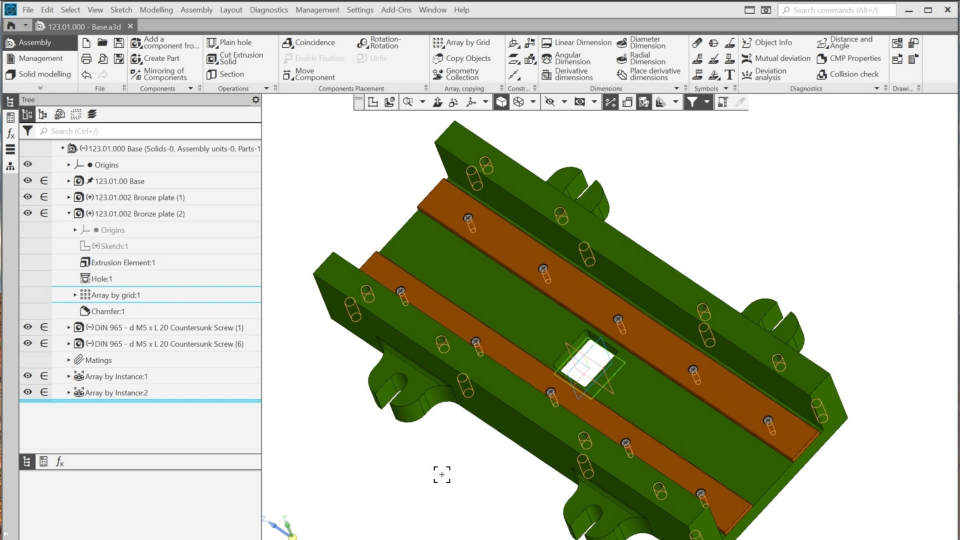Screen dimensions: 960x540
Task: Open the Tree panel settings gear
Action: (256, 100)
